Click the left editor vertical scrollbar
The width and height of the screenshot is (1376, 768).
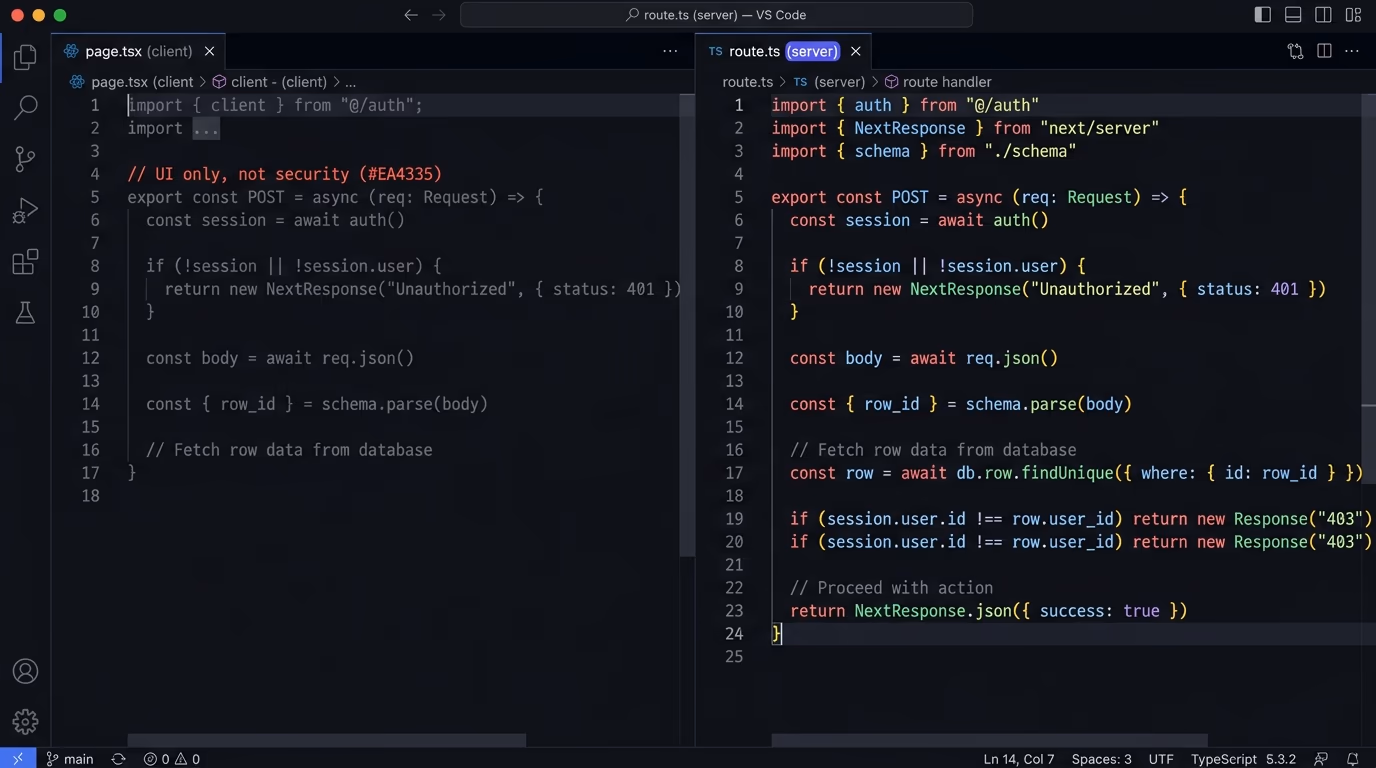tap(687, 325)
